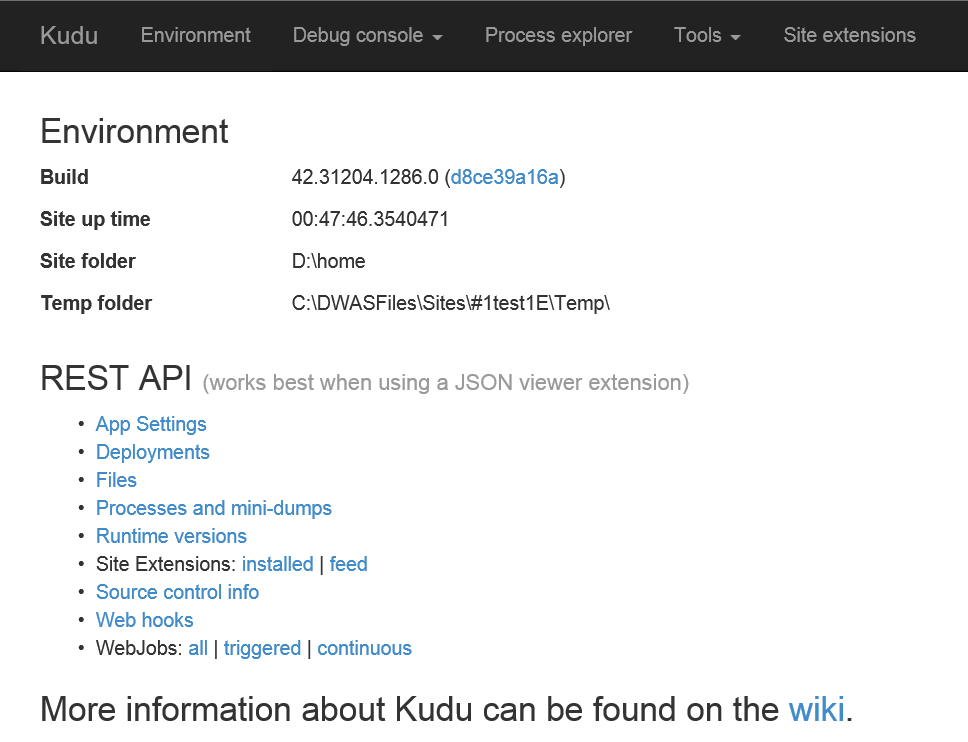Click the Temp folder label
The image size is (968, 742).
96,303
